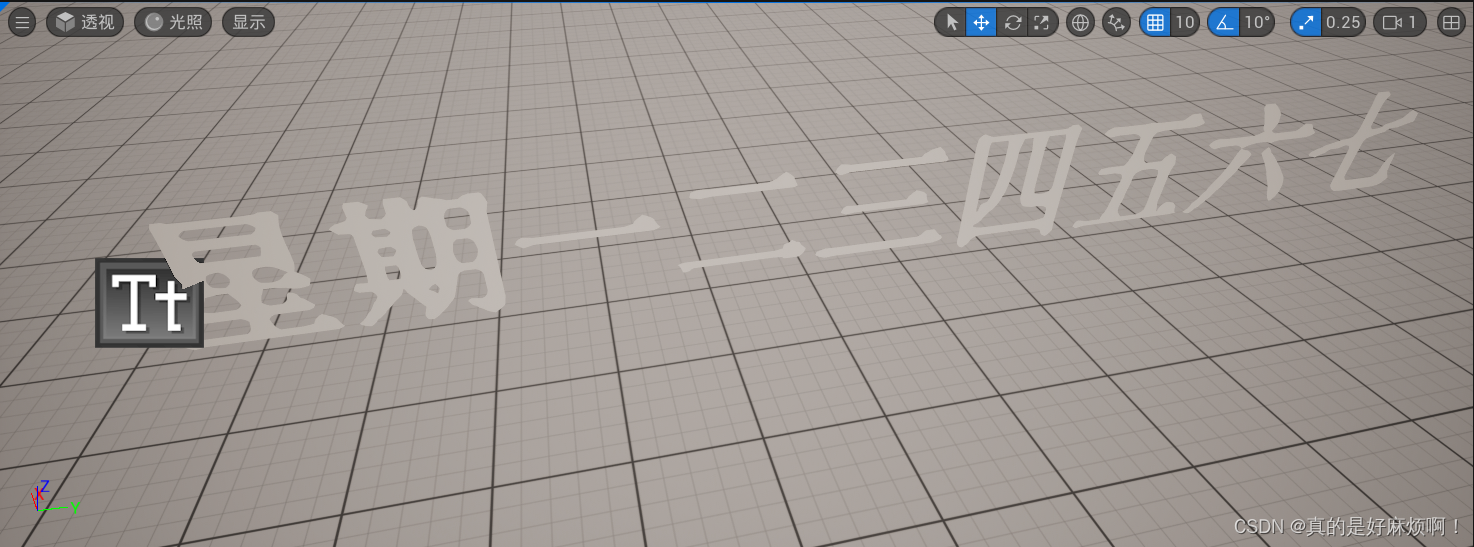The height and width of the screenshot is (547, 1474).
Task: Open the 光照 lit view mode dropdown
Action: tap(173, 22)
